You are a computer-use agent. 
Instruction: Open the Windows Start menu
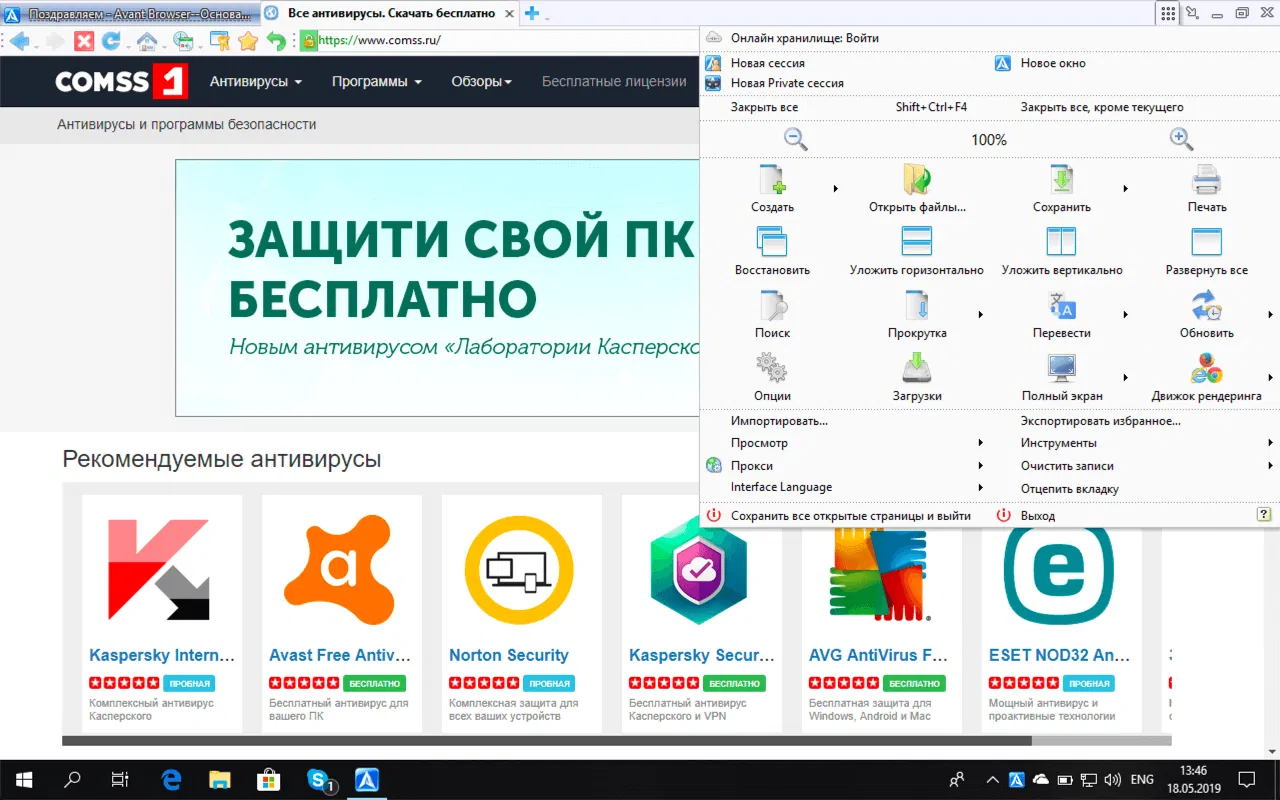[24, 780]
